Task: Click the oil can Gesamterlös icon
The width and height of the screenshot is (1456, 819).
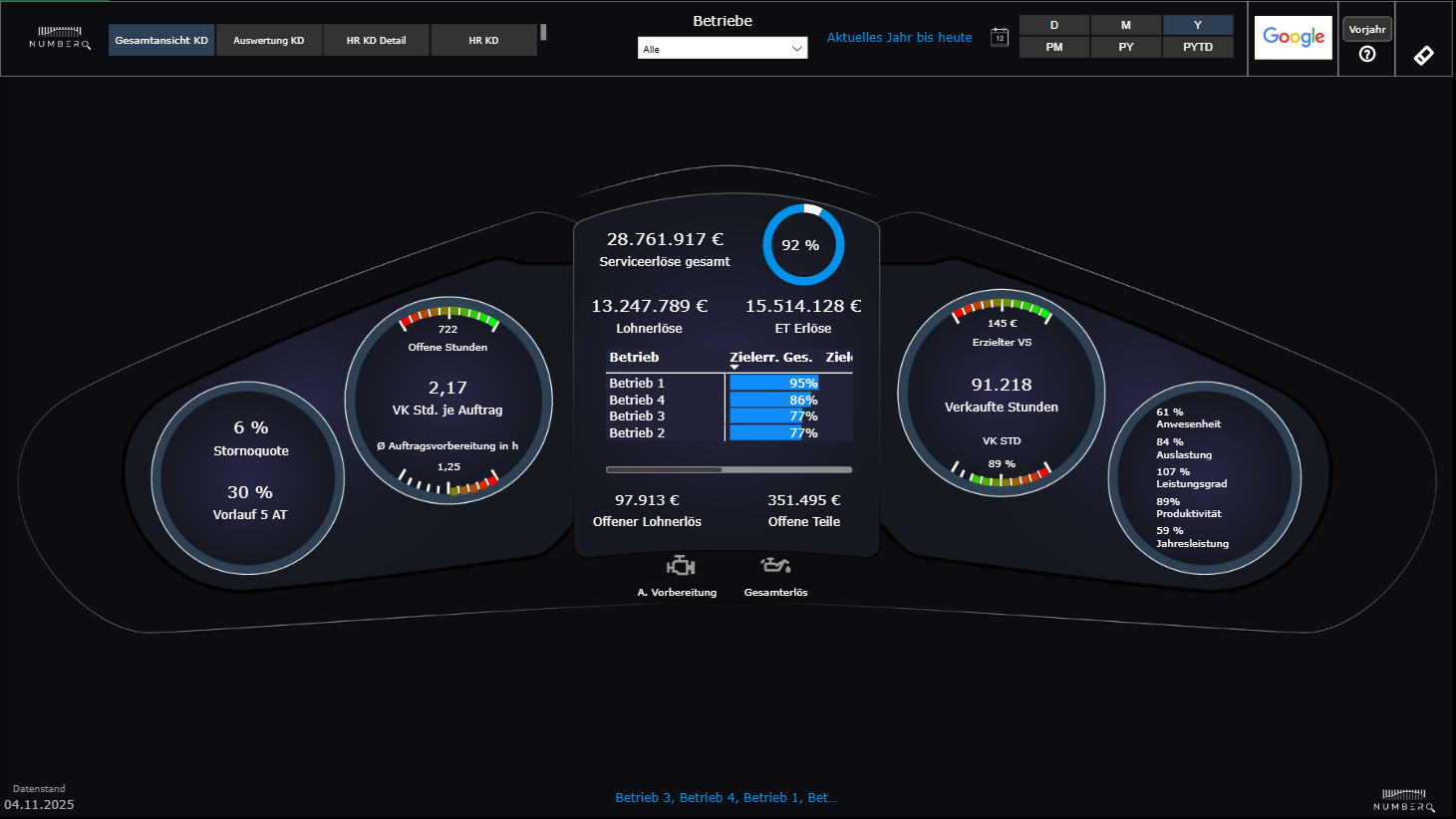Action: click(x=775, y=566)
